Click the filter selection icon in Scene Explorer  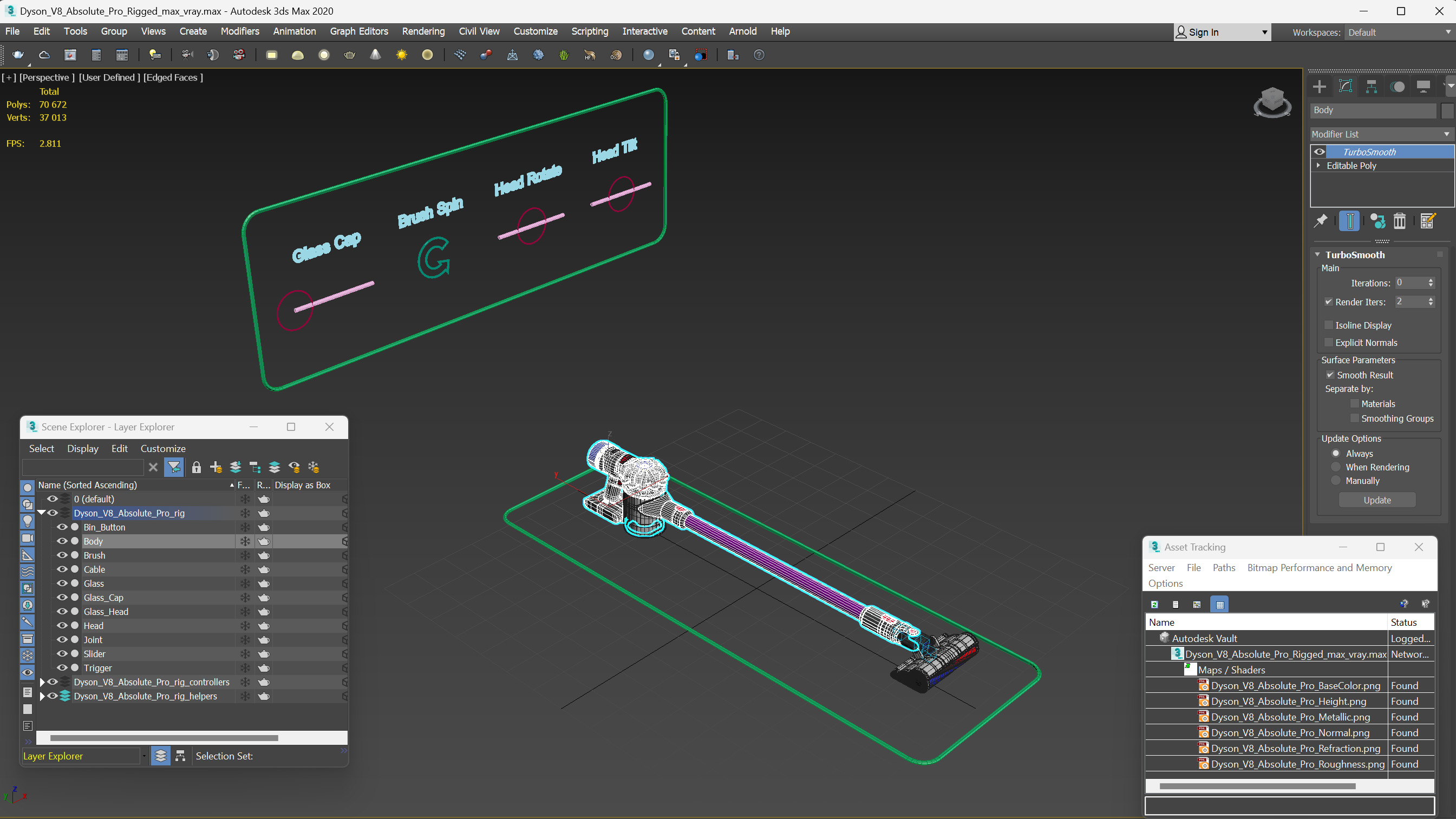click(174, 468)
